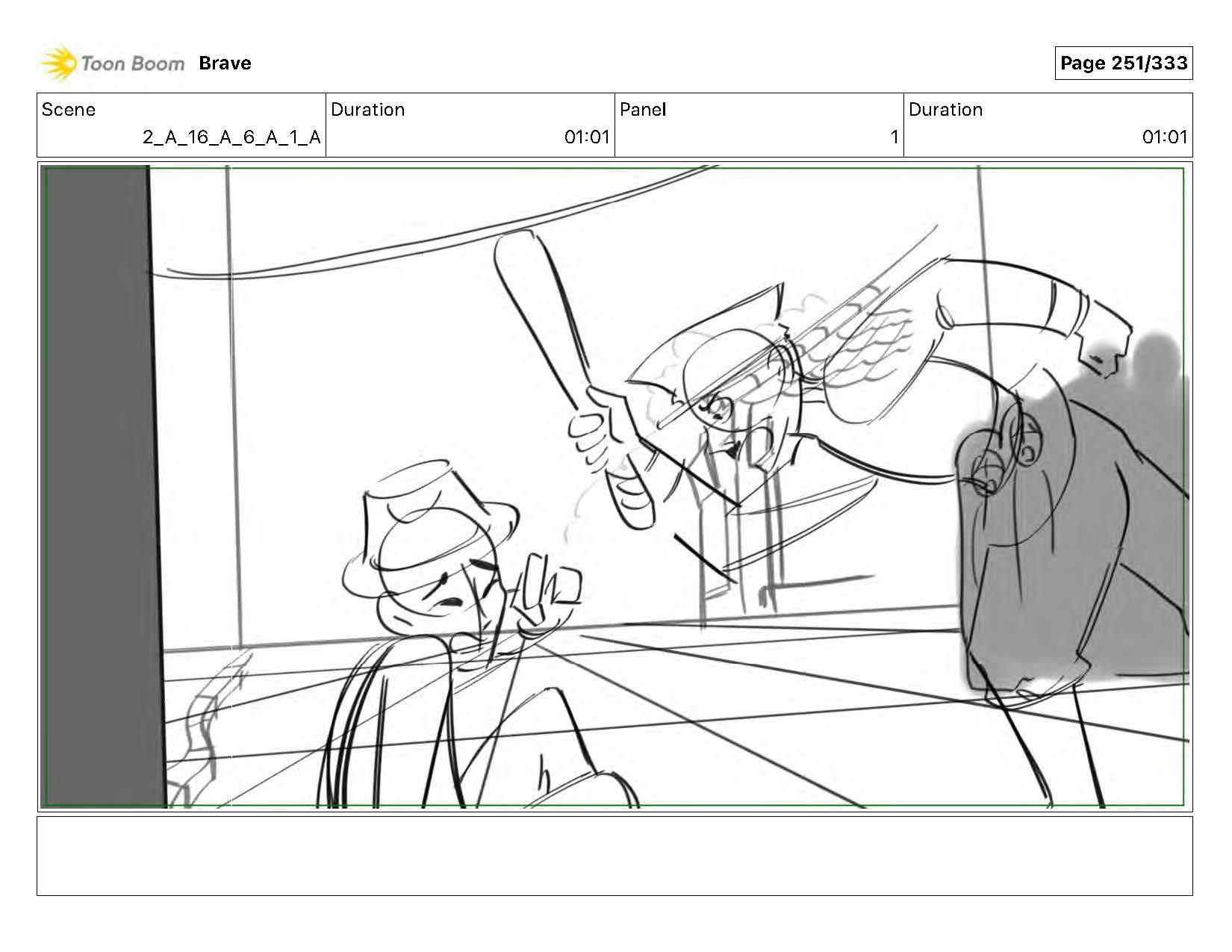The height and width of the screenshot is (952, 1232).
Task: Click the Toon Boom logo
Action: [112, 63]
